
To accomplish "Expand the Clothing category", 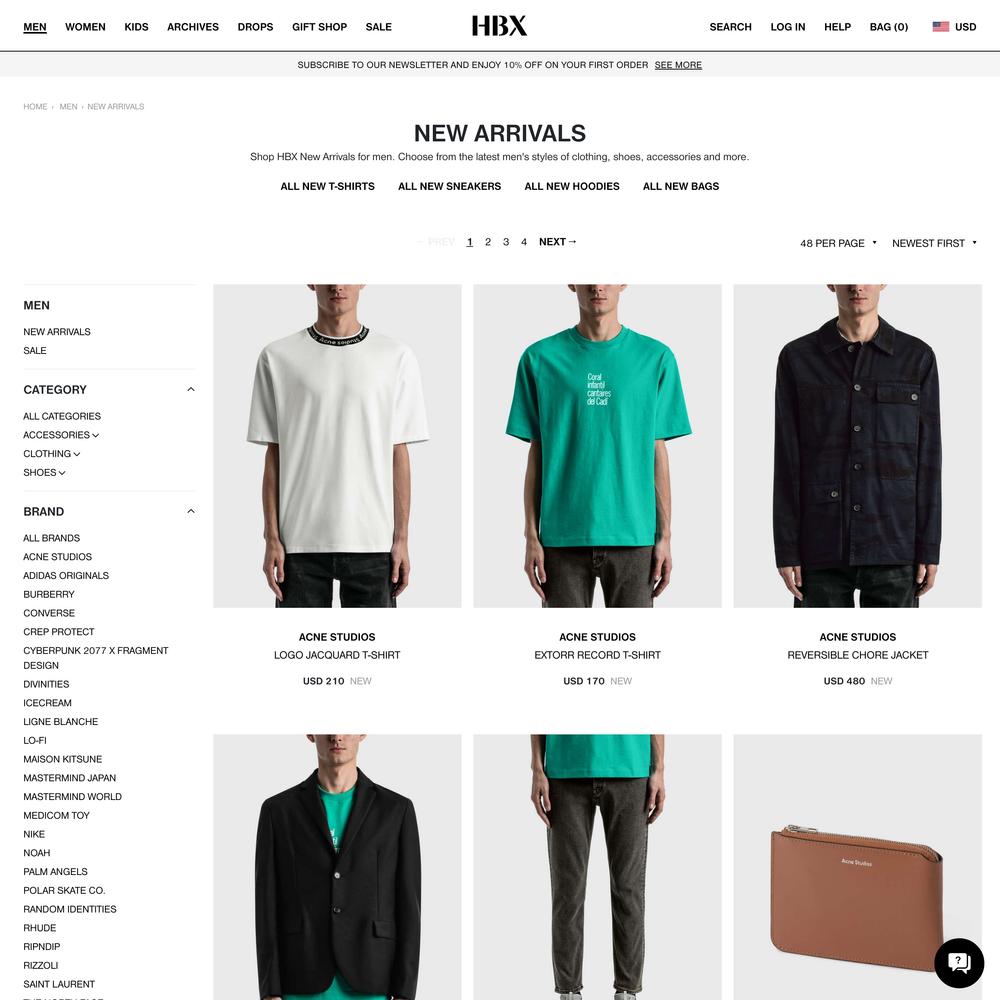I will click(x=52, y=453).
